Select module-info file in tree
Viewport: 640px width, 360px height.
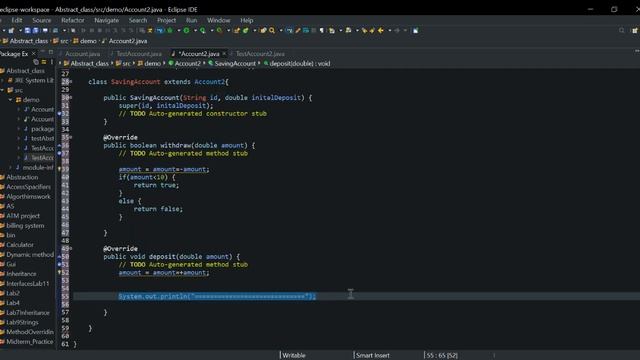tap(38, 168)
